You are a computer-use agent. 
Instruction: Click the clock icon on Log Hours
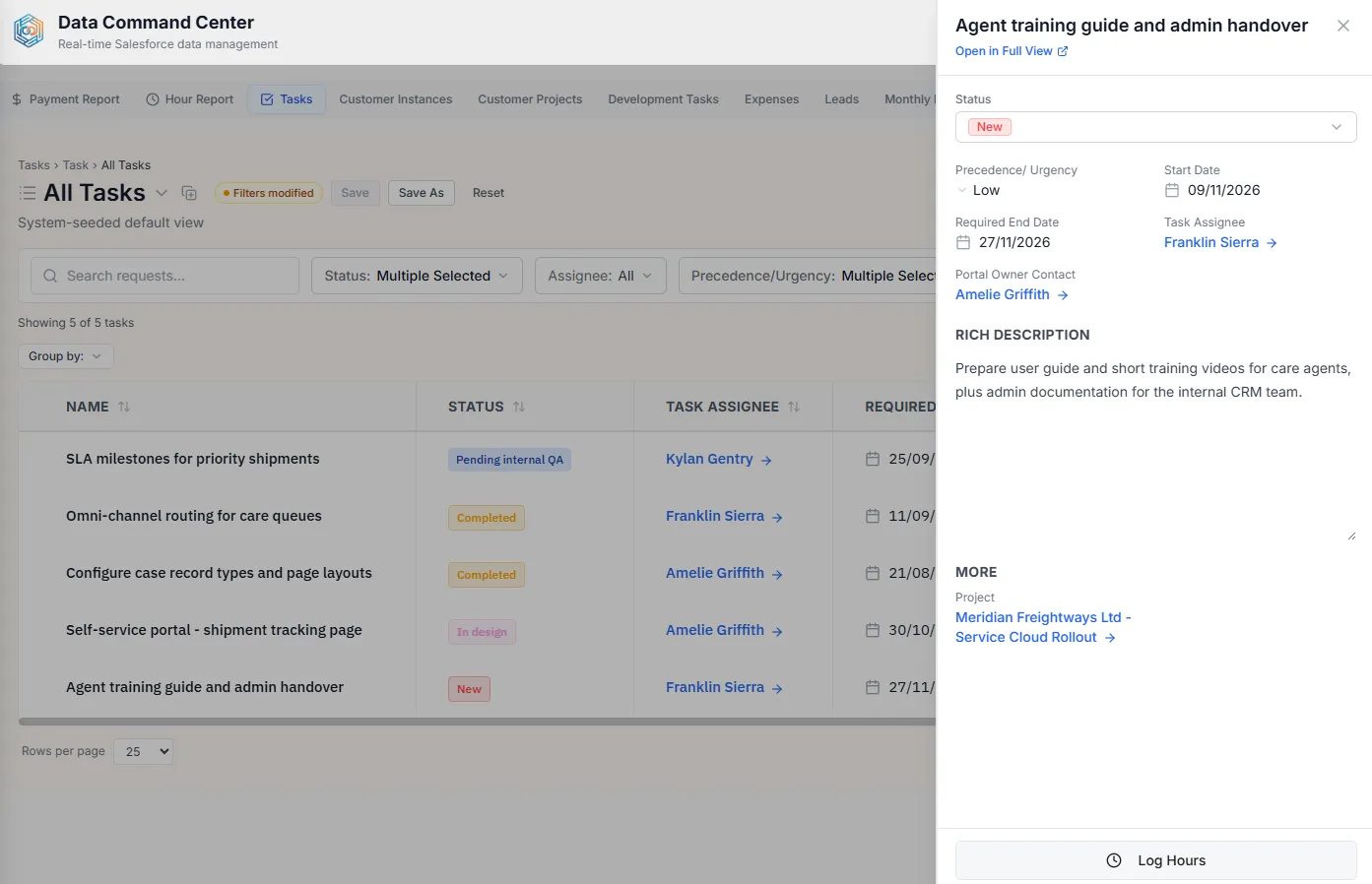1114,860
